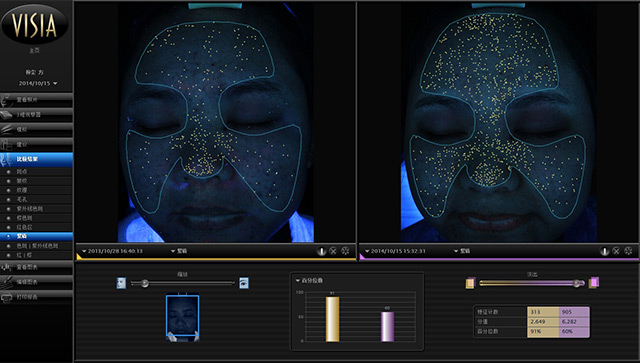Screen dimensions: 640x363
Task: Click the fade slider handle
Action: tap(577, 283)
